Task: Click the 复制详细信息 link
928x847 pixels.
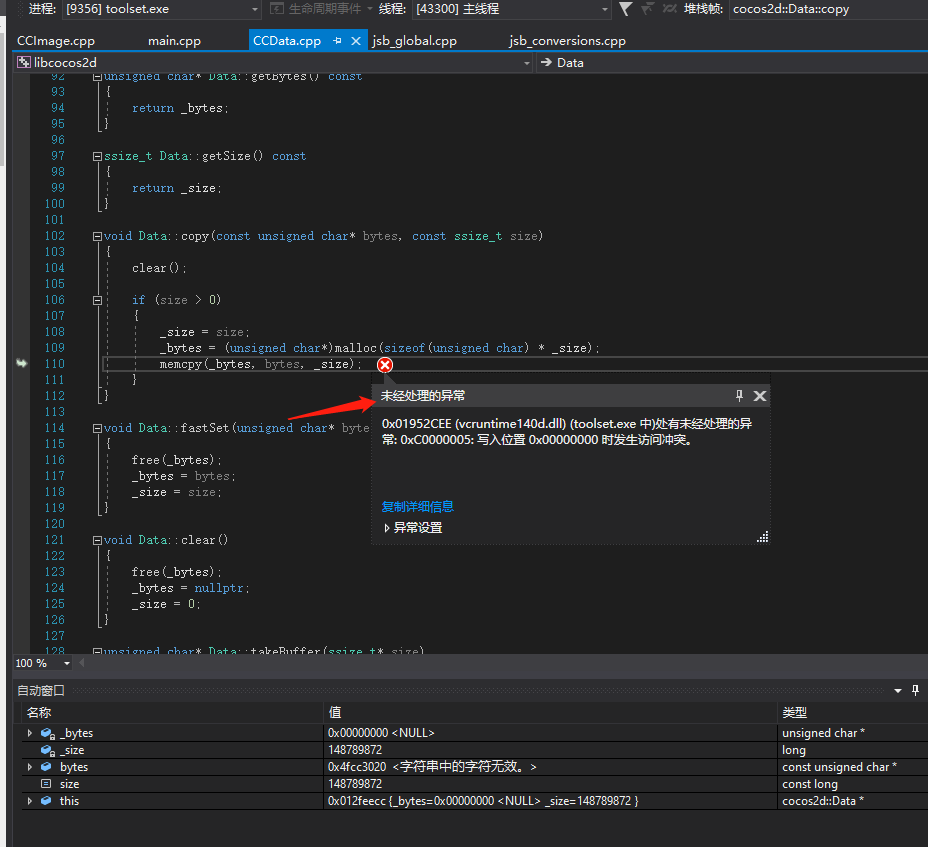Action: tap(417, 506)
